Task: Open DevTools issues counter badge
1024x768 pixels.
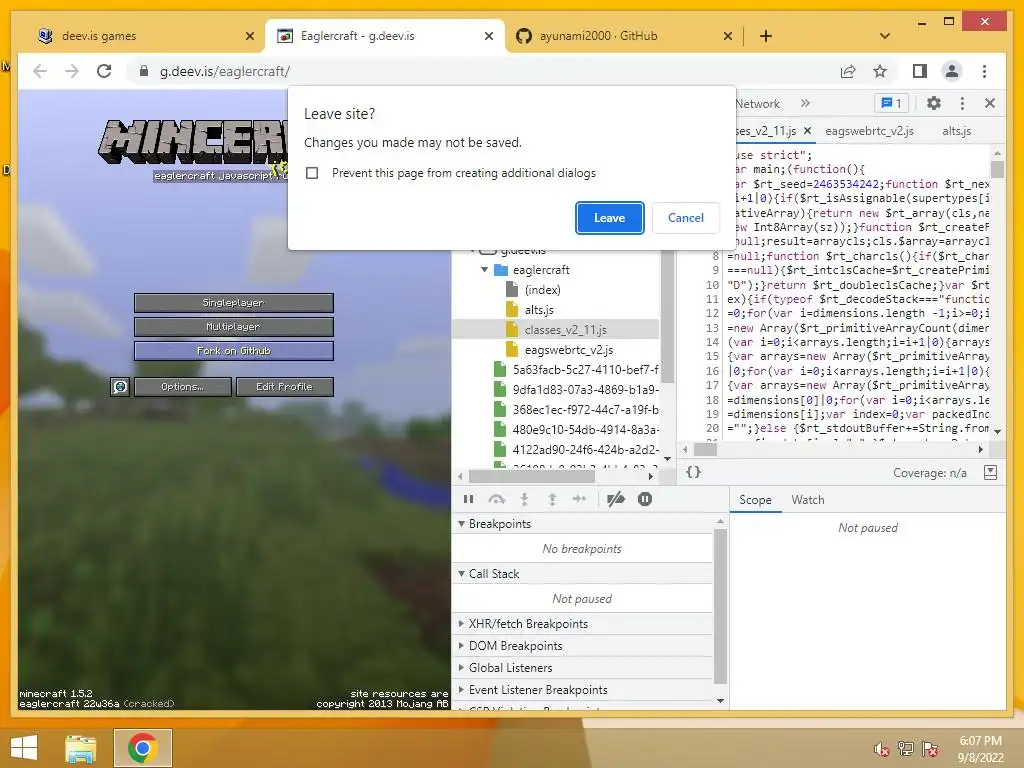Action: click(891, 103)
